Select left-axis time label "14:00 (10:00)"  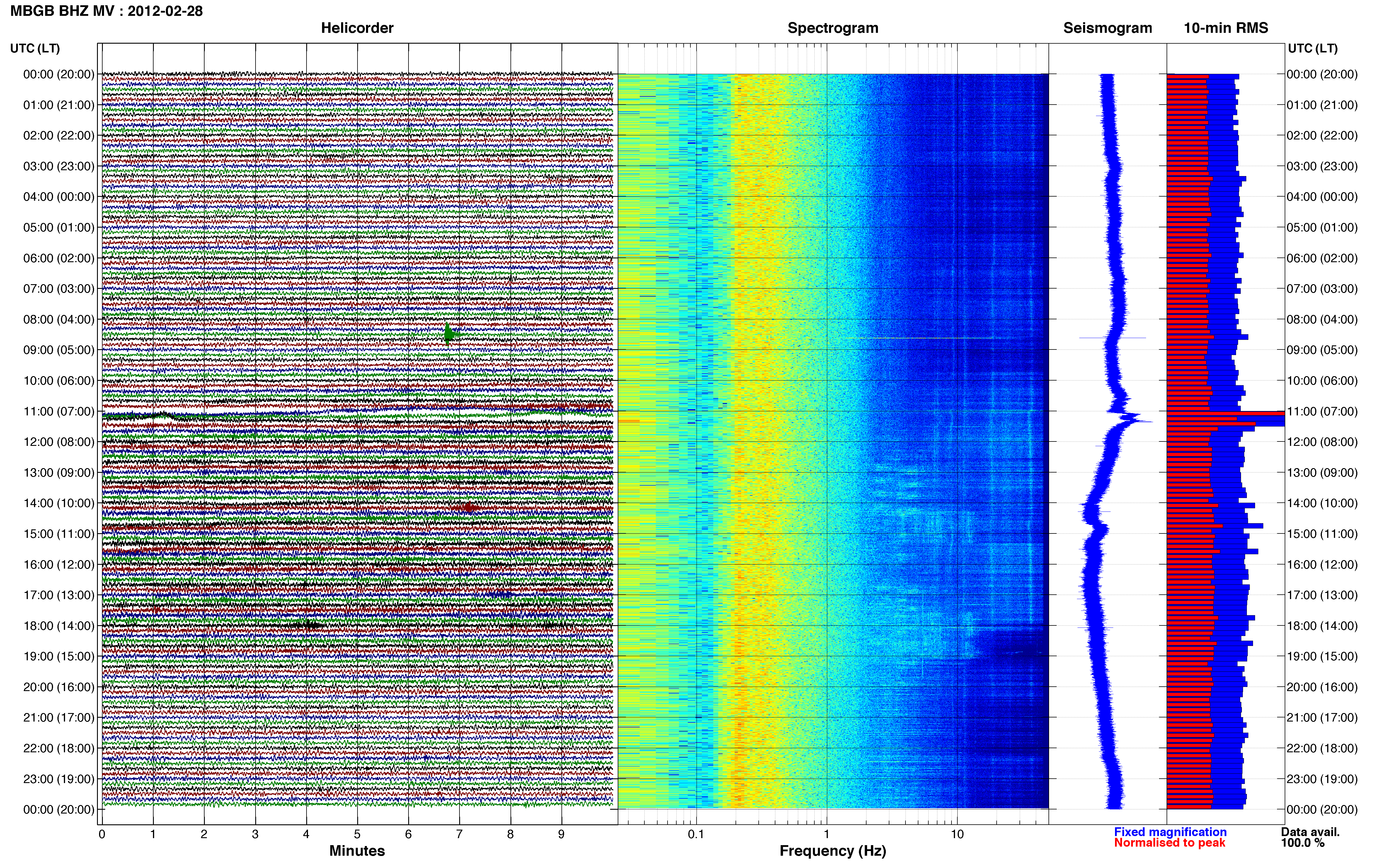pyautogui.click(x=59, y=504)
